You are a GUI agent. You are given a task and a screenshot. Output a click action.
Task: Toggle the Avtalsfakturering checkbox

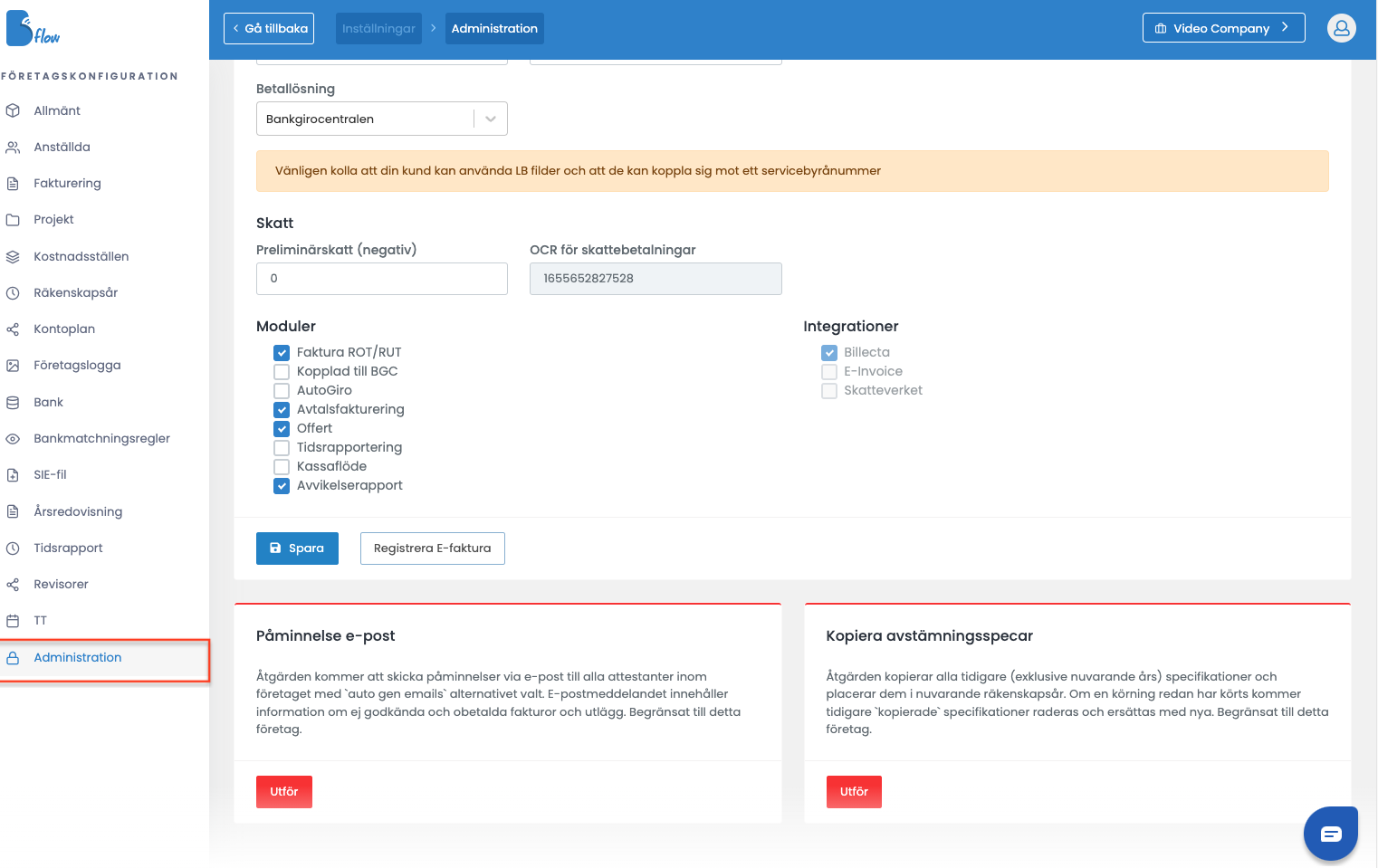tap(282, 410)
